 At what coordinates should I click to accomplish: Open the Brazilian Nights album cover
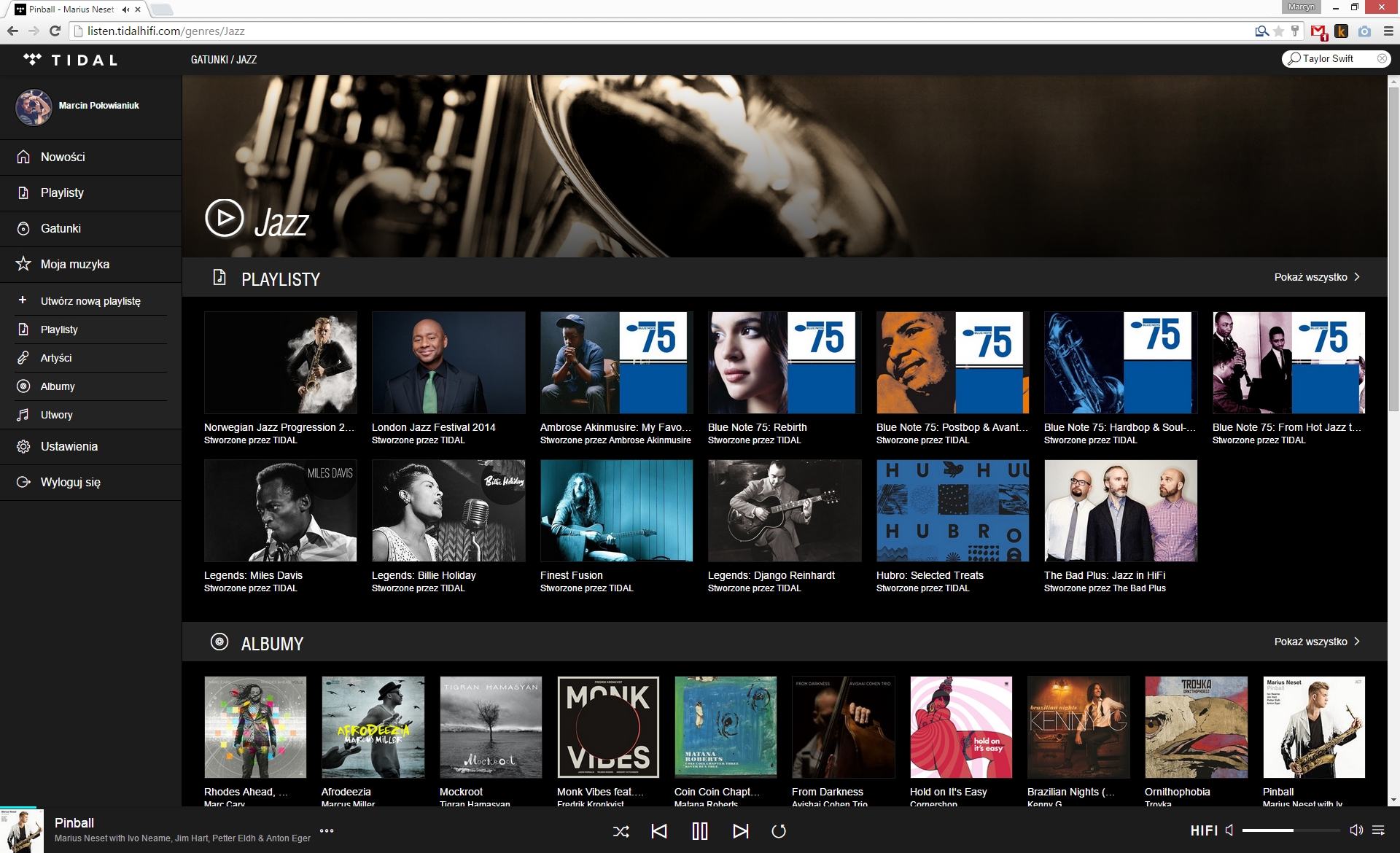[1078, 728]
